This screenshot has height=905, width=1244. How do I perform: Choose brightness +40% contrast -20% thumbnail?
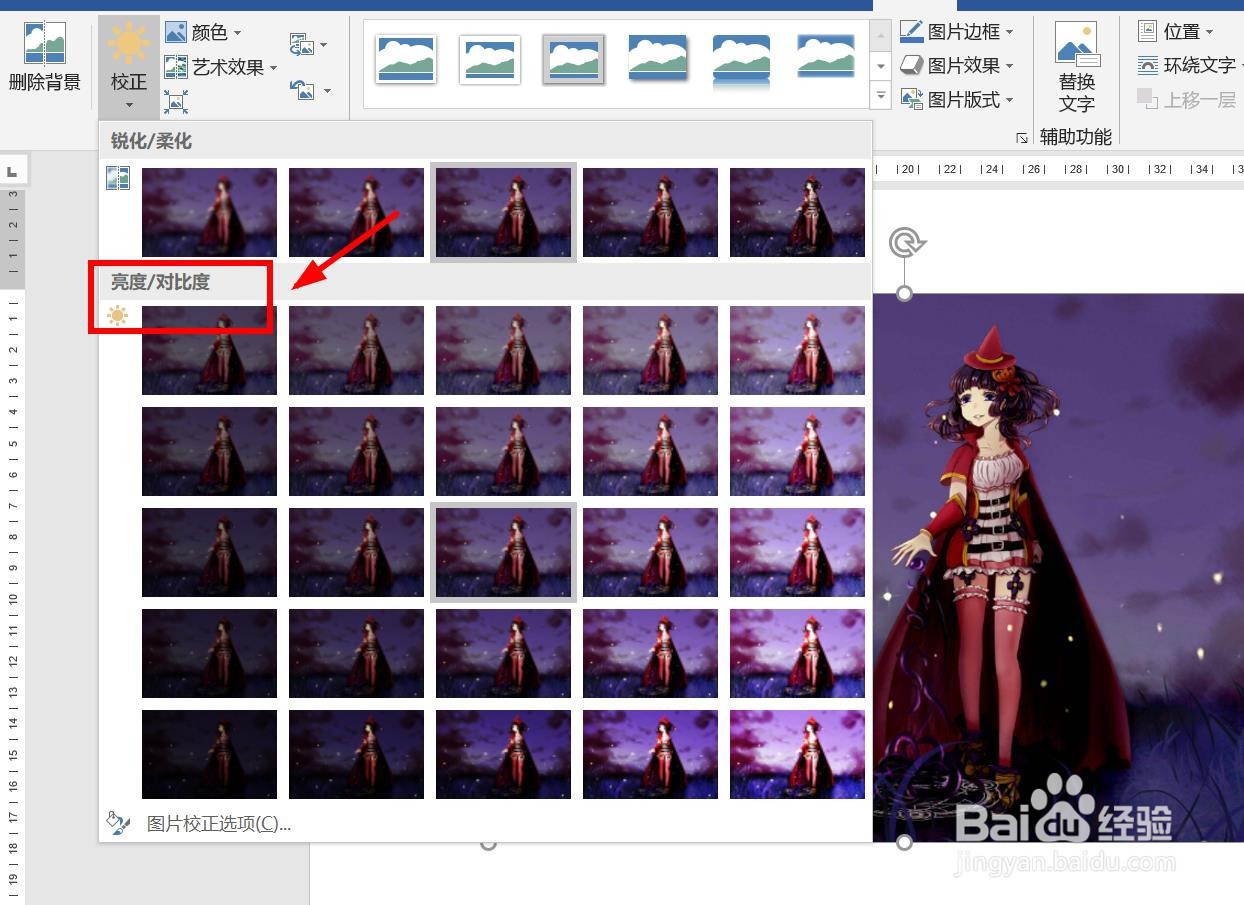pyautogui.click(x=797, y=451)
